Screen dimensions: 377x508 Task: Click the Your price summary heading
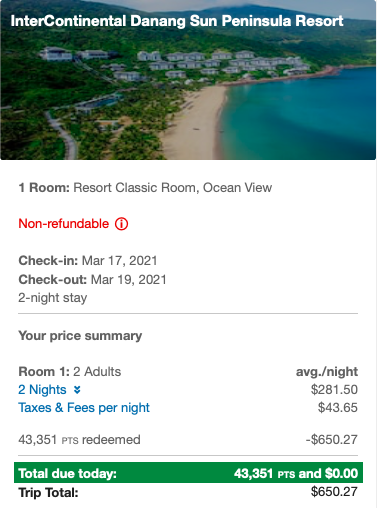click(x=80, y=336)
